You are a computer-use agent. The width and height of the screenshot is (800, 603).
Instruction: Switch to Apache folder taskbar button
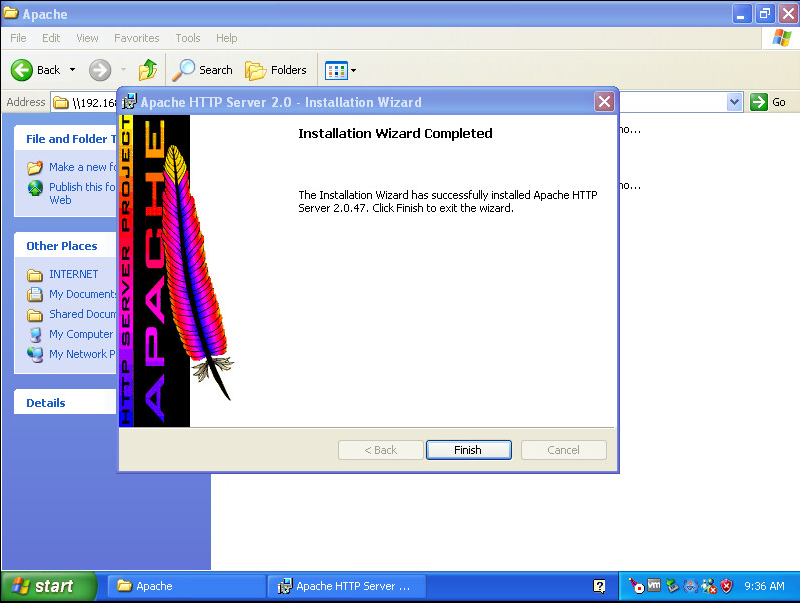click(x=186, y=586)
